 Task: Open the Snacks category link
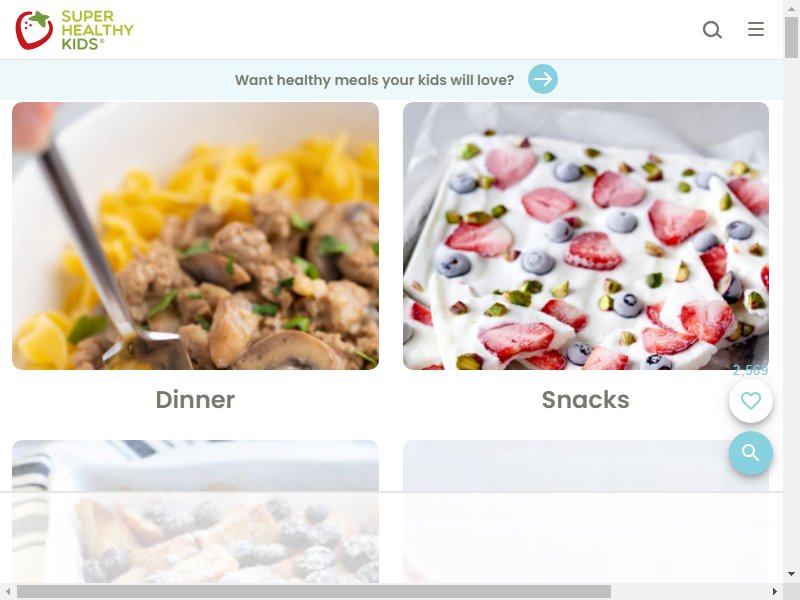[585, 399]
